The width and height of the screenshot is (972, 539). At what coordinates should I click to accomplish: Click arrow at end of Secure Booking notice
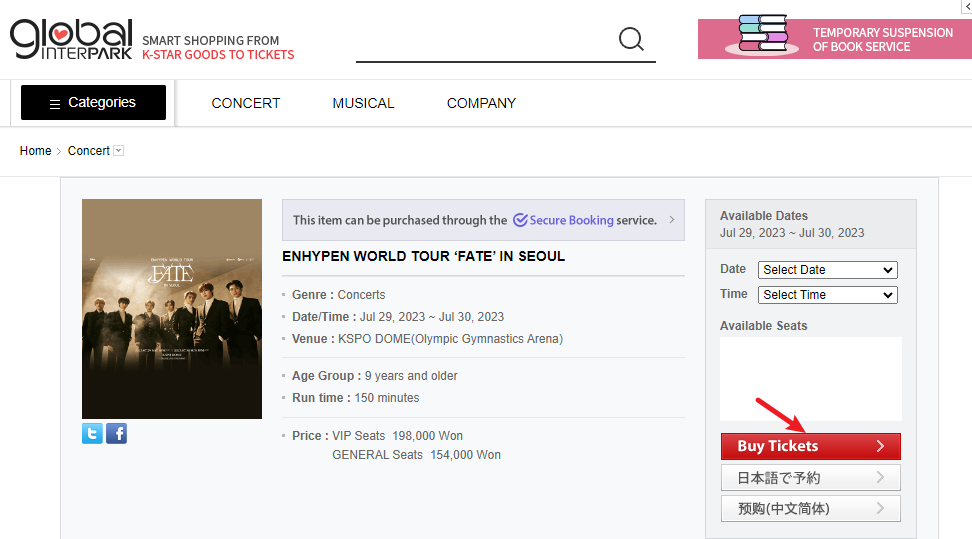(671, 220)
